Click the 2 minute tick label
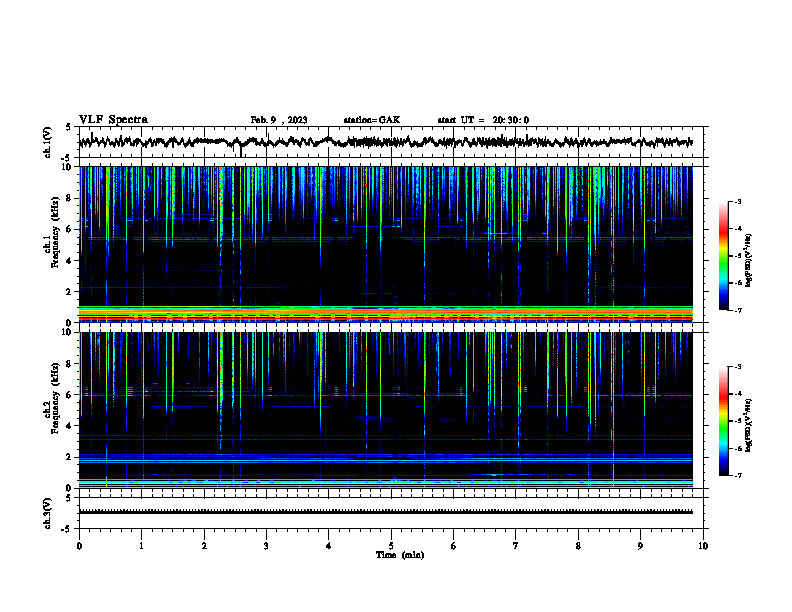This screenshot has width=792, height=612. [x=204, y=546]
